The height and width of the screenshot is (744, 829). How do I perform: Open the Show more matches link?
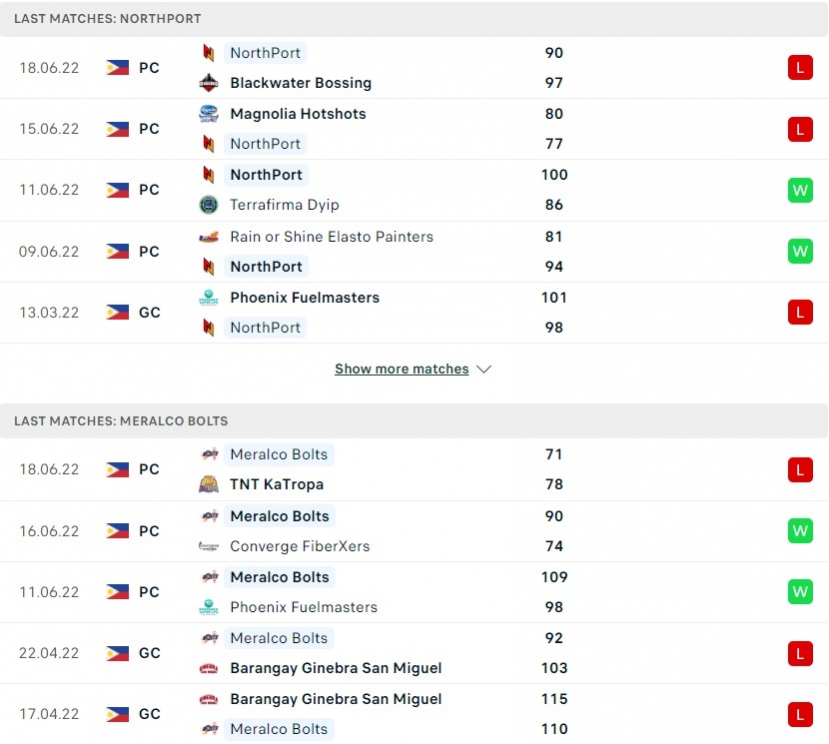point(402,369)
